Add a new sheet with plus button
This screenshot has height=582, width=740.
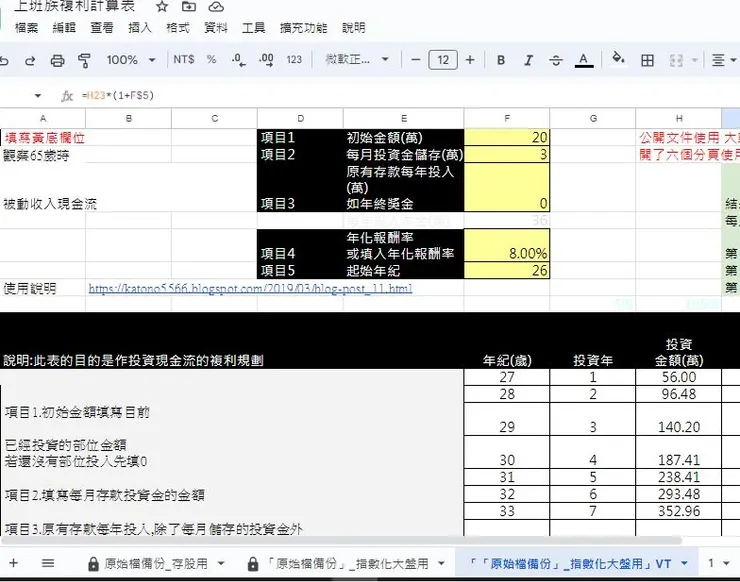pos(14,563)
